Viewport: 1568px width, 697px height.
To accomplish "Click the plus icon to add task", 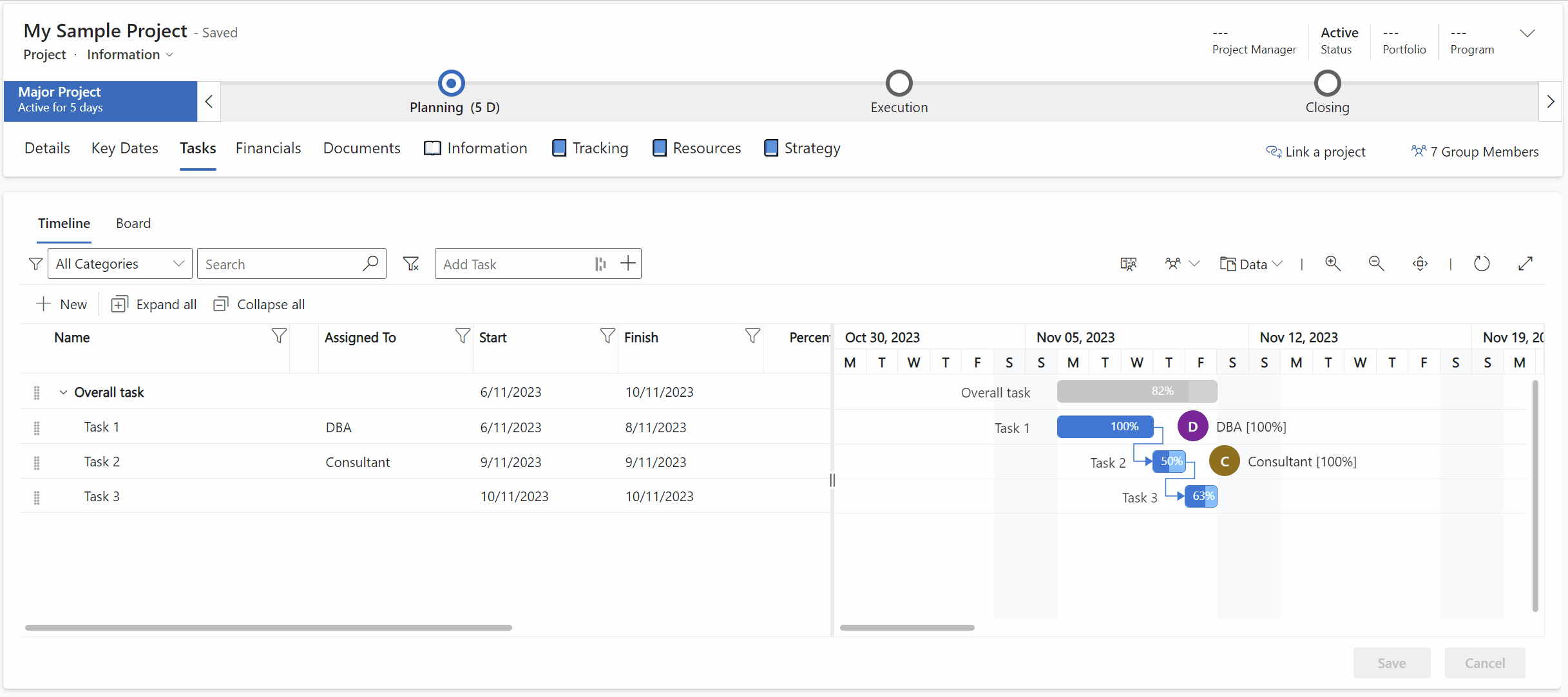I will (x=628, y=263).
